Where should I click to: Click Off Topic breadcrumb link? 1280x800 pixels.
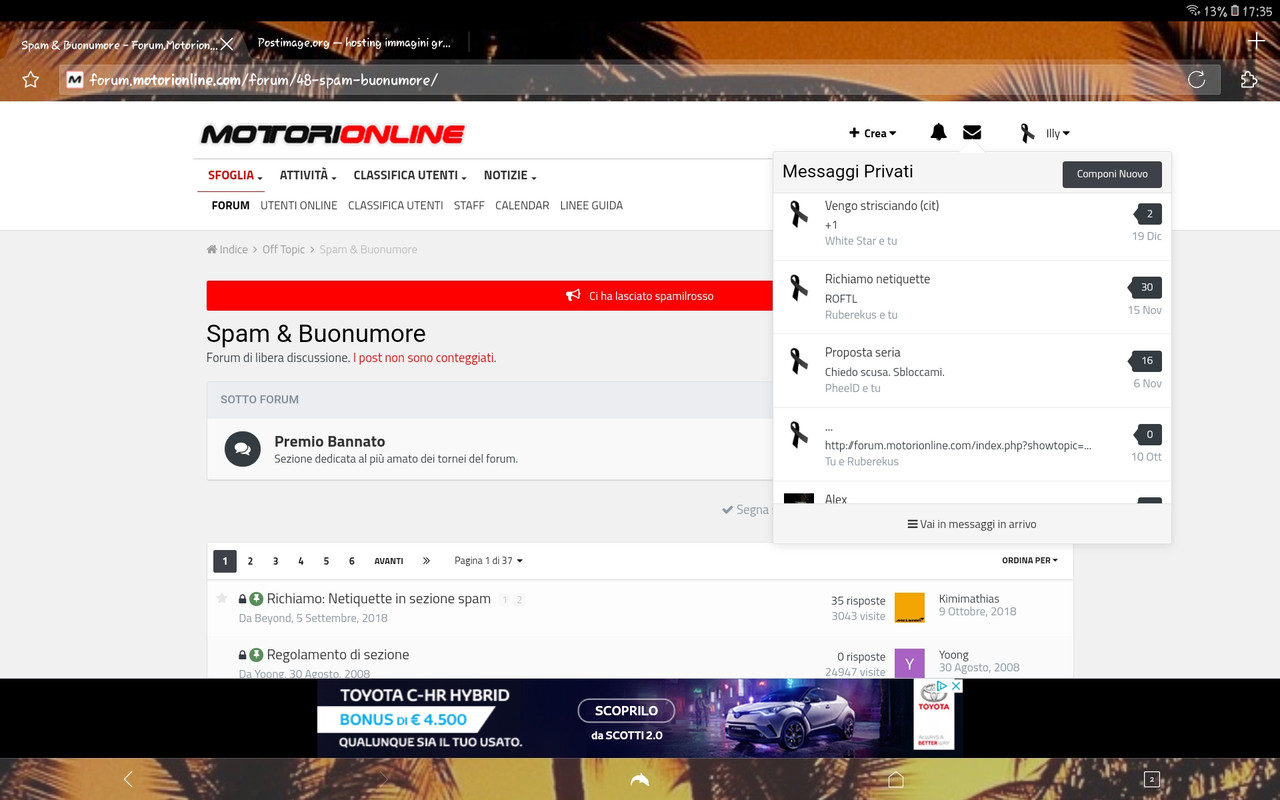point(283,249)
